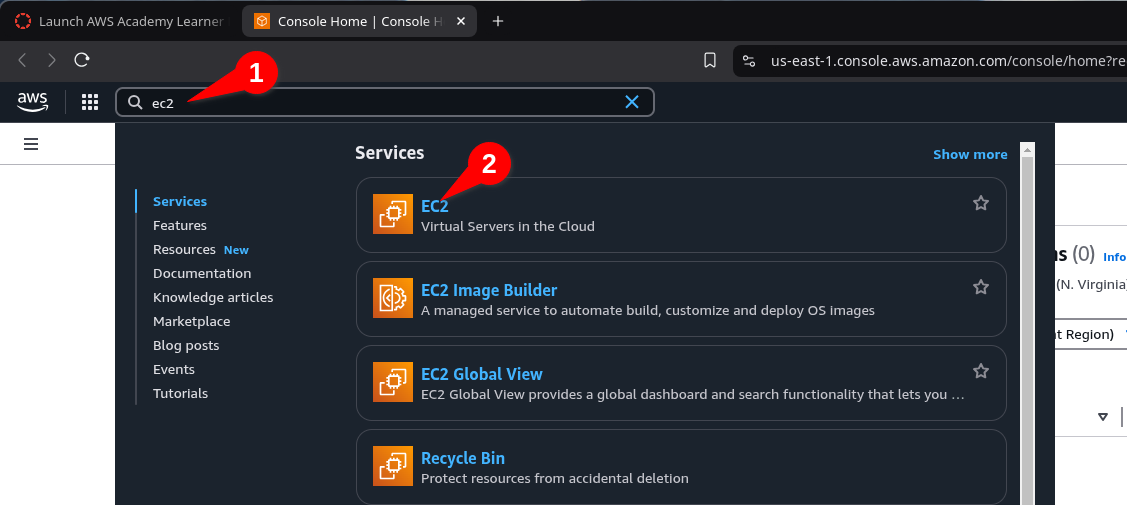Click the EC2 service icon
This screenshot has height=505, width=1127.
pos(392,214)
